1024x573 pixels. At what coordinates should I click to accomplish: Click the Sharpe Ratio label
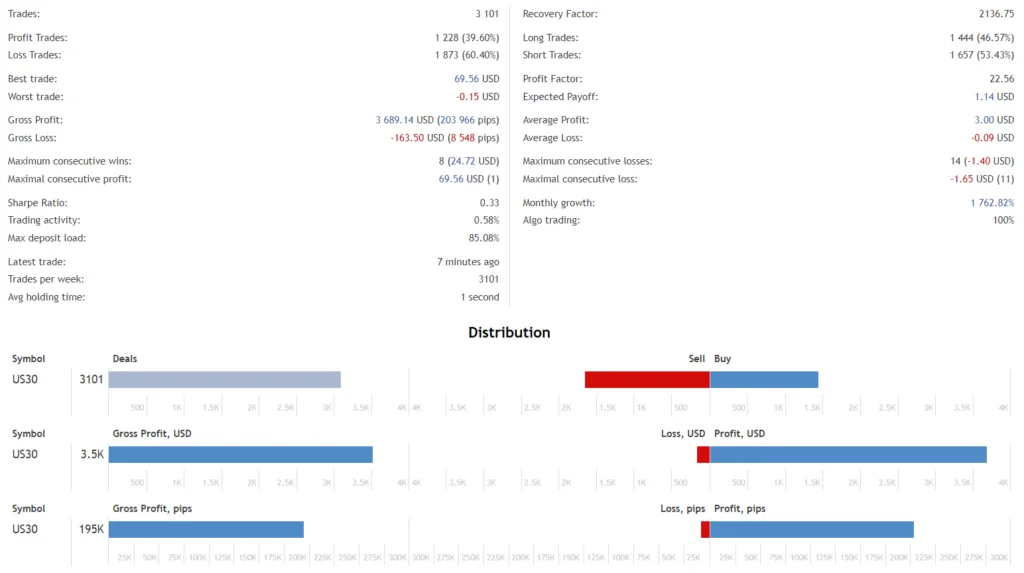pyautogui.click(x=37, y=203)
